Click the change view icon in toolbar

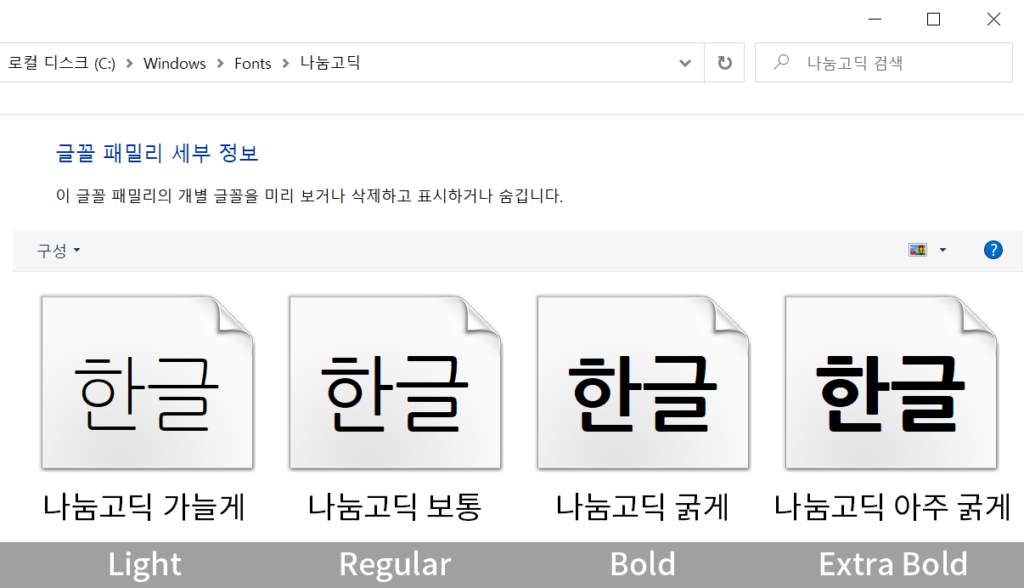917,250
